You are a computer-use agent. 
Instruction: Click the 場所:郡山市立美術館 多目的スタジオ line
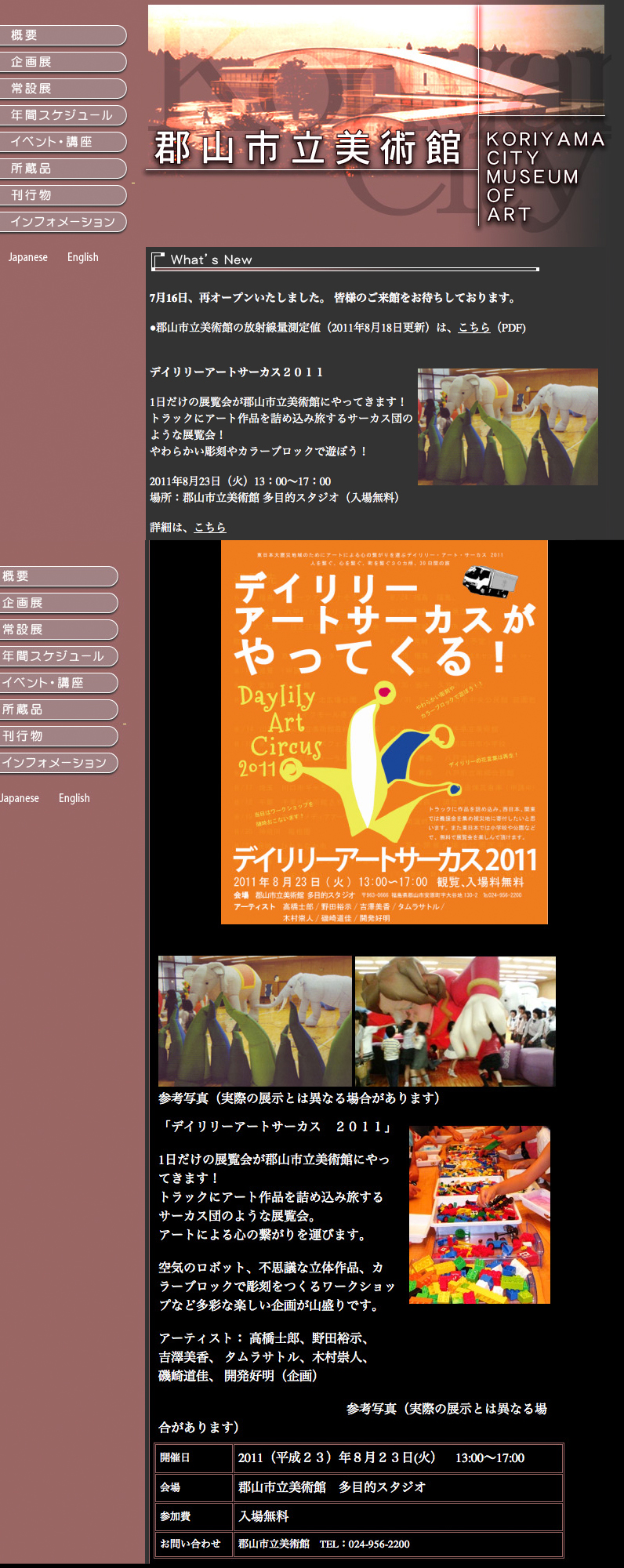[x=274, y=497]
